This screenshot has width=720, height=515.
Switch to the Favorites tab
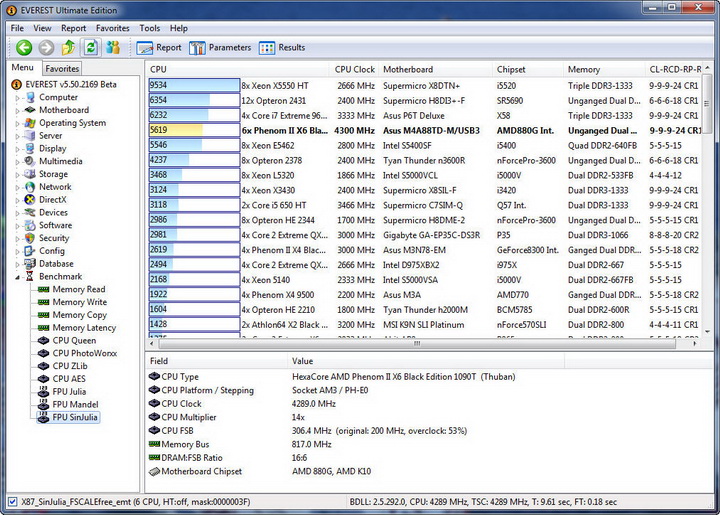point(62,68)
